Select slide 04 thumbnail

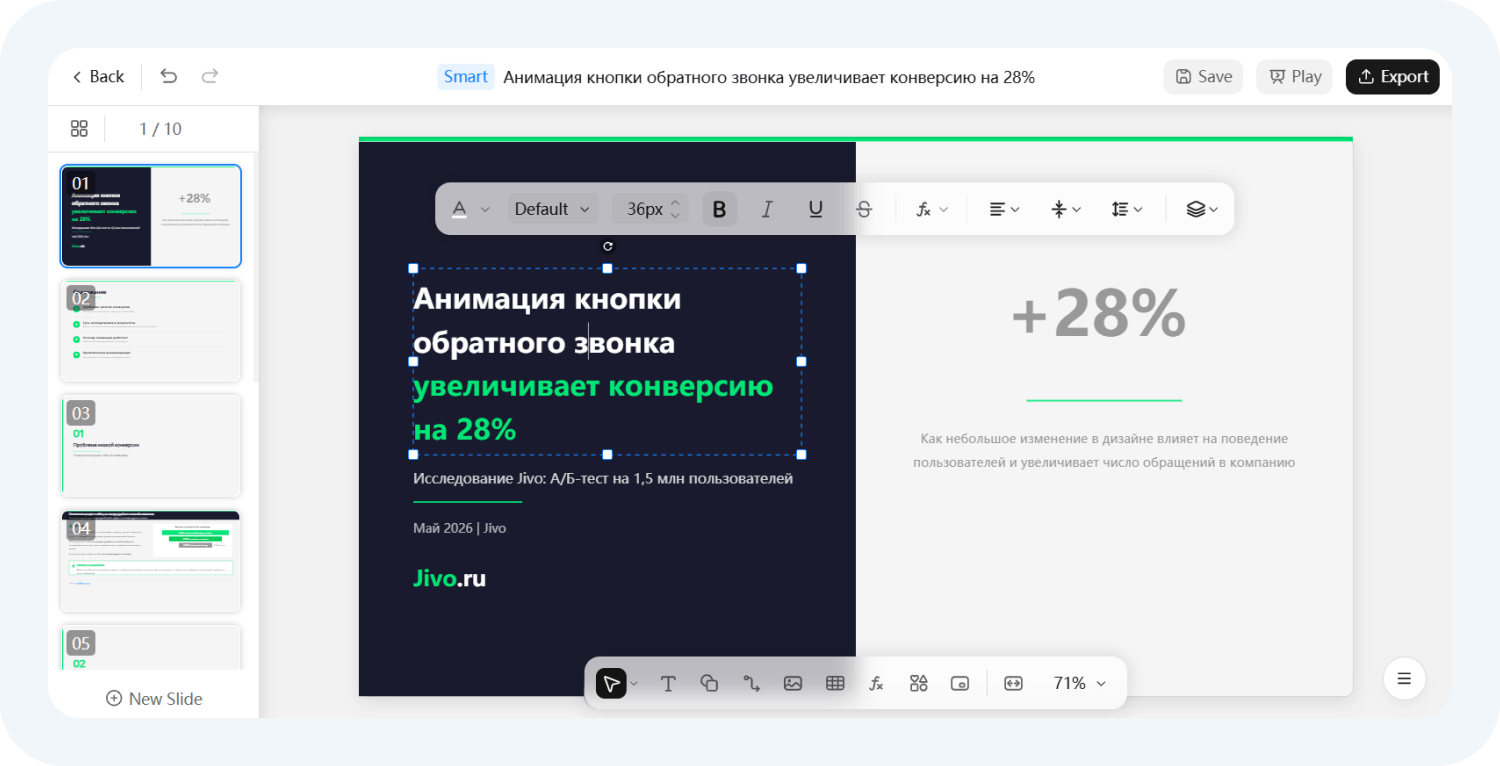coord(151,561)
